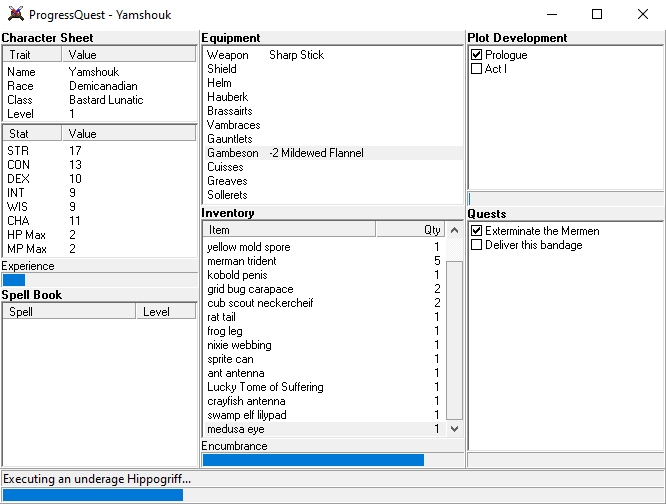Click the inventory Item column header
Screen dimensions: 666x504
(x=289, y=230)
